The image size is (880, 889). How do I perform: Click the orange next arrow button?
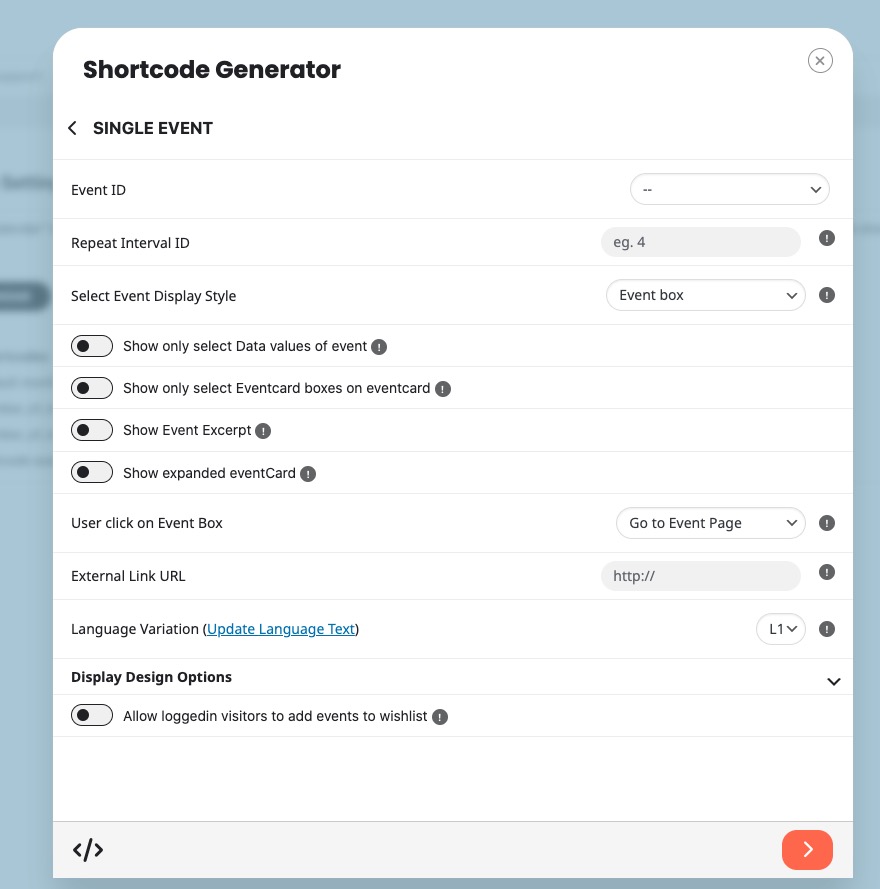coord(807,850)
